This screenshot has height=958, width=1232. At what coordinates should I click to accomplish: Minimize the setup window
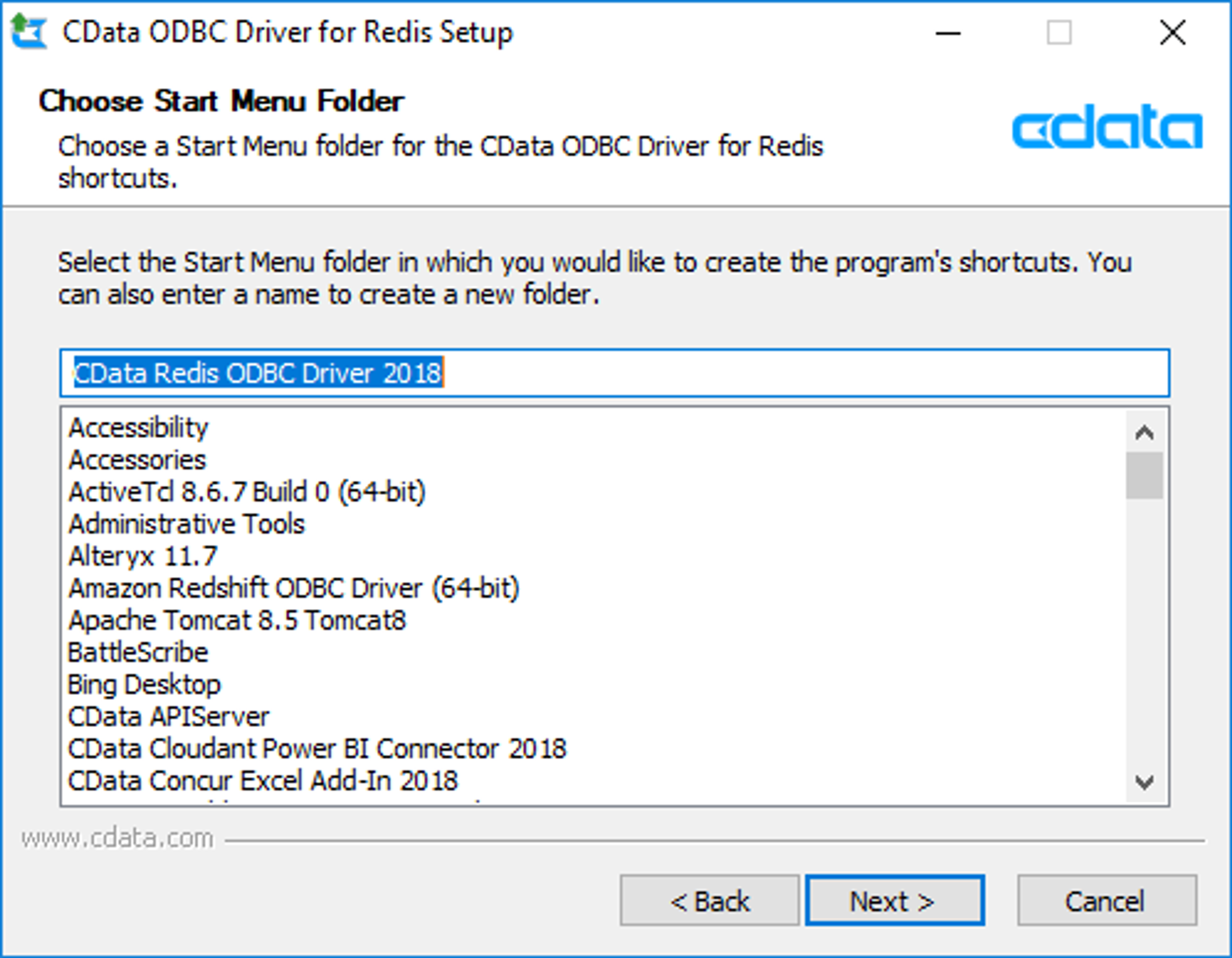pos(948,33)
